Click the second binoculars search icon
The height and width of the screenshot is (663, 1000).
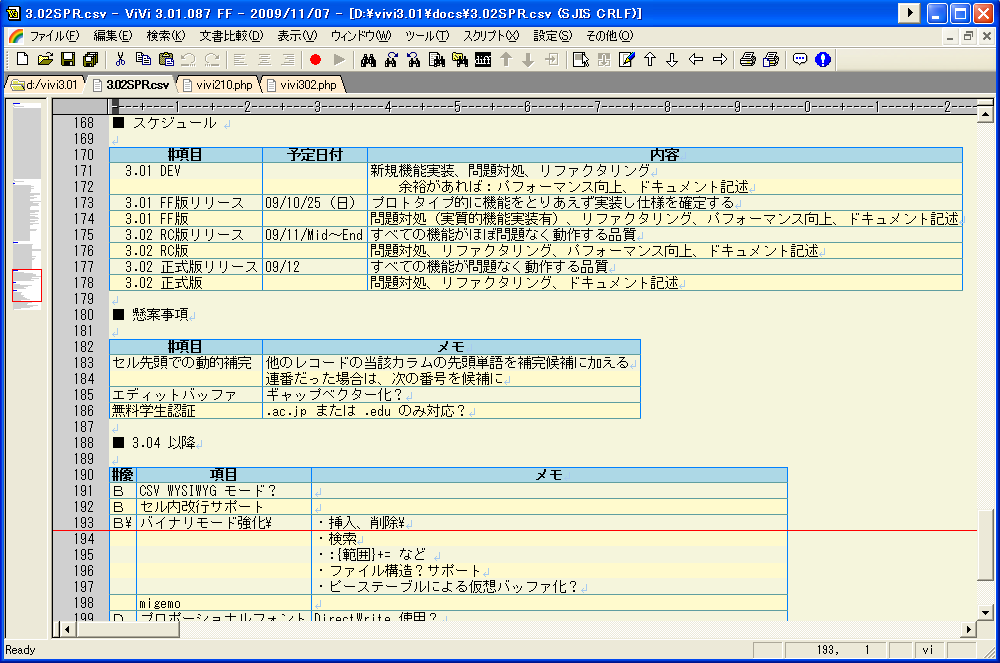pos(391,59)
